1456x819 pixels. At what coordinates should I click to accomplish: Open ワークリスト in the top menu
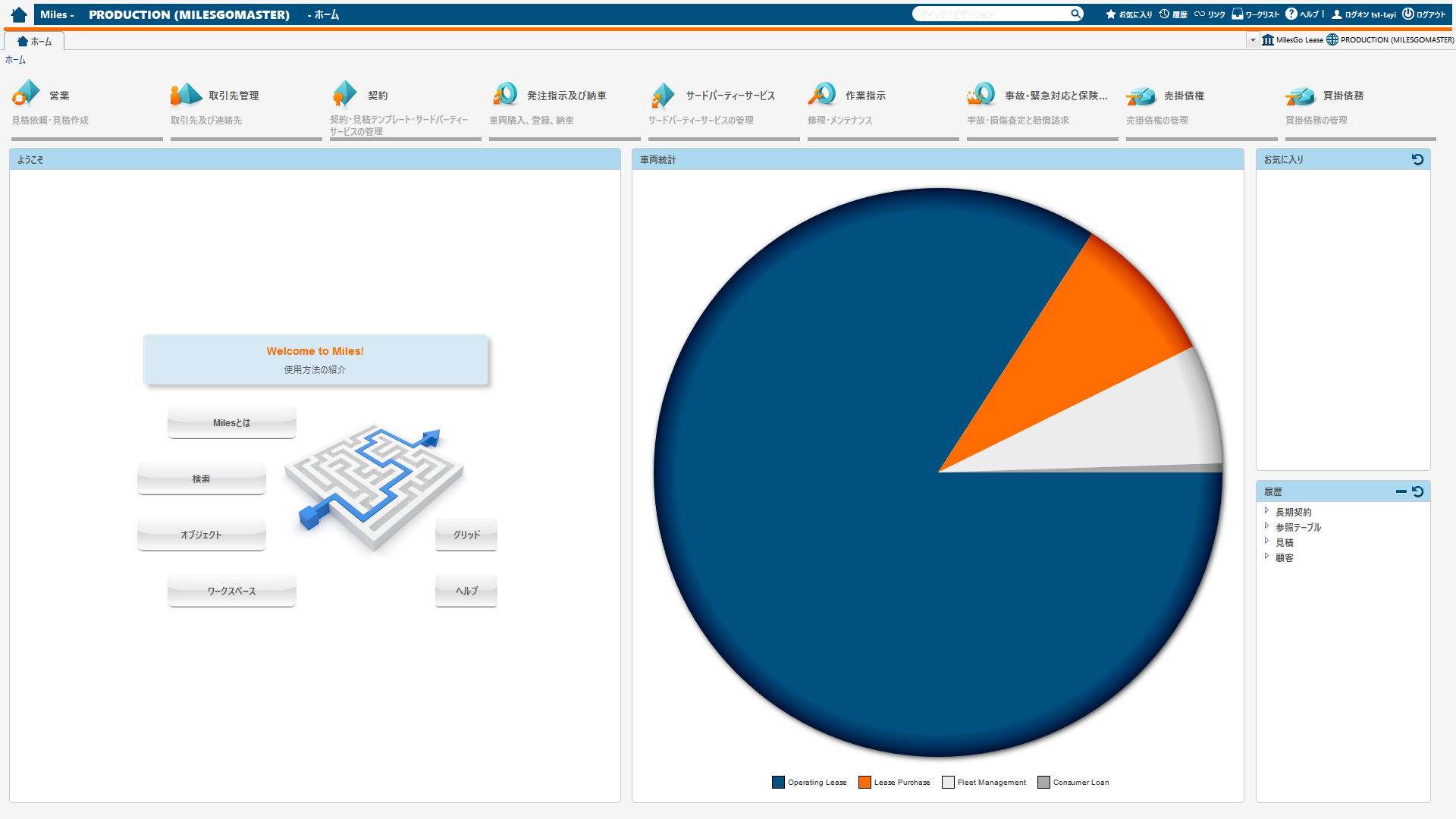1255,14
